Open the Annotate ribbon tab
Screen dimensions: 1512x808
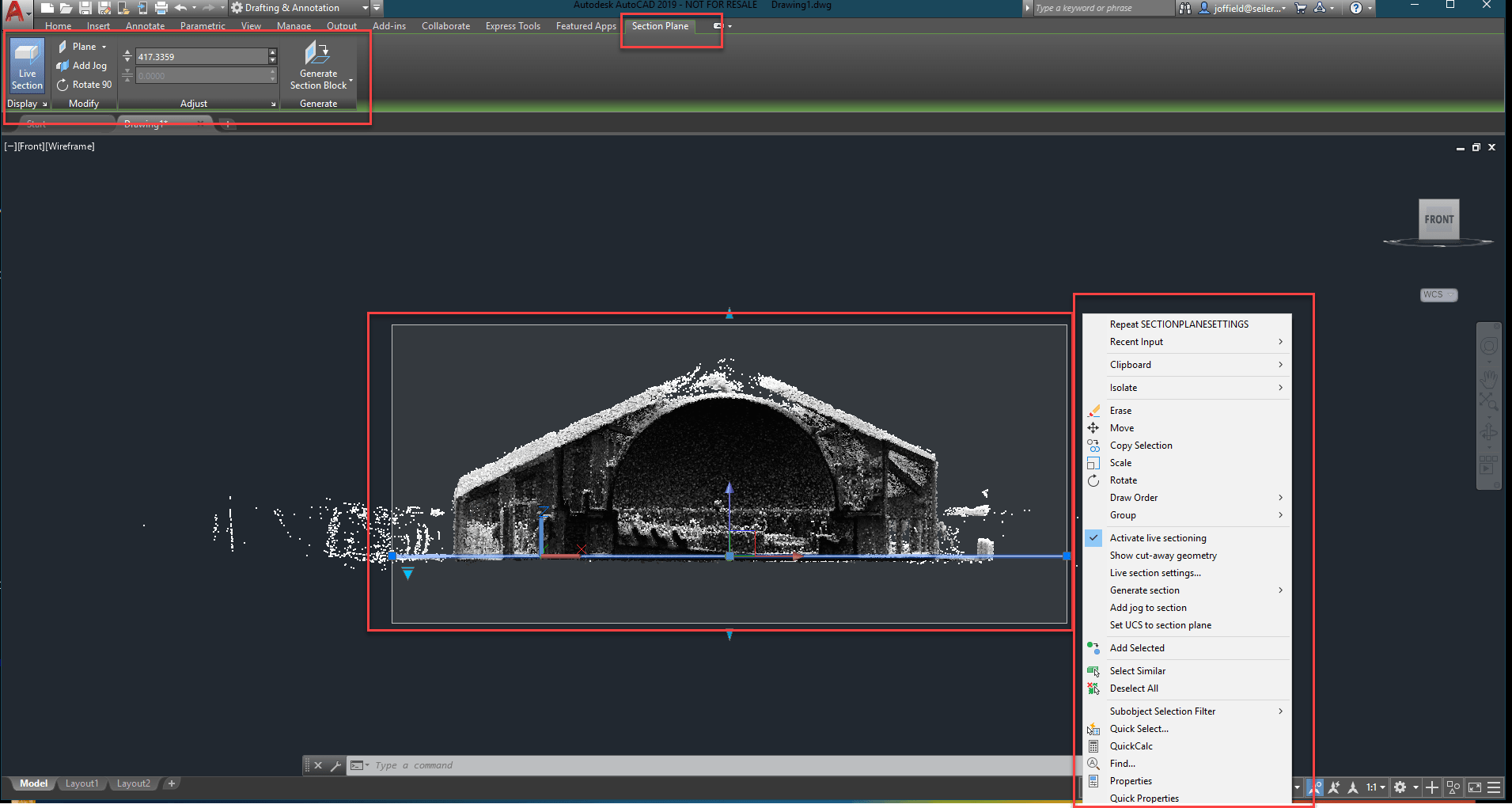pyautogui.click(x=145, y=26)
